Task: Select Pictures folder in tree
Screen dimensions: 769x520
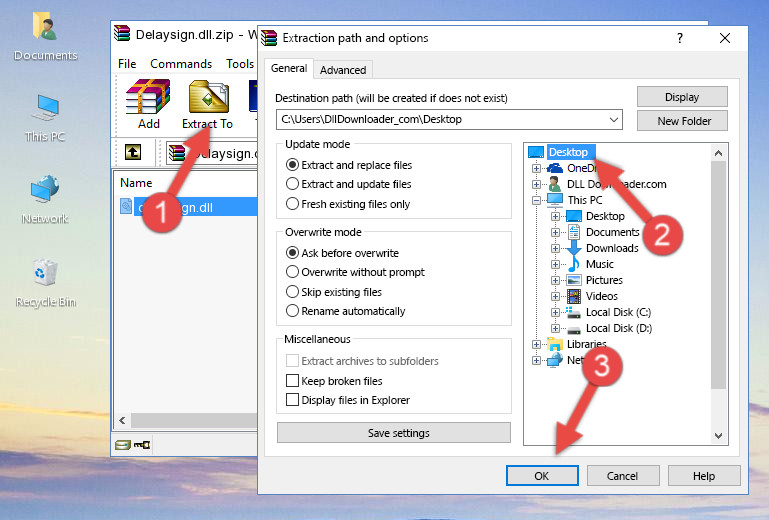Action: coord(604,280)
